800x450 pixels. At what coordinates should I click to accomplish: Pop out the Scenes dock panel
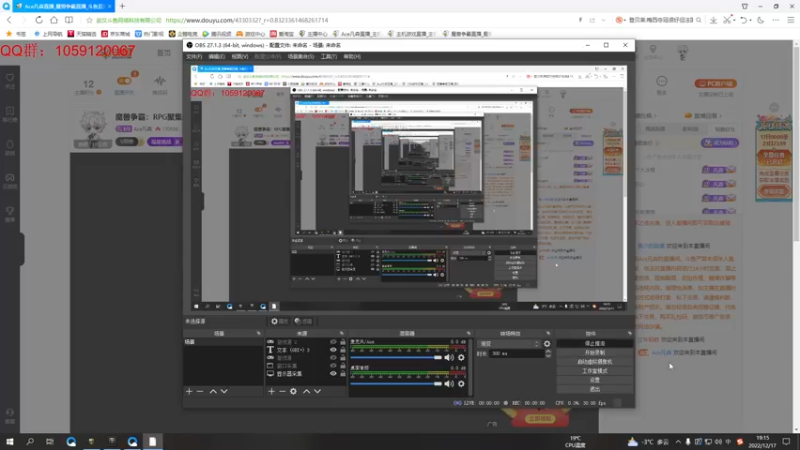(x=259, y=333)
